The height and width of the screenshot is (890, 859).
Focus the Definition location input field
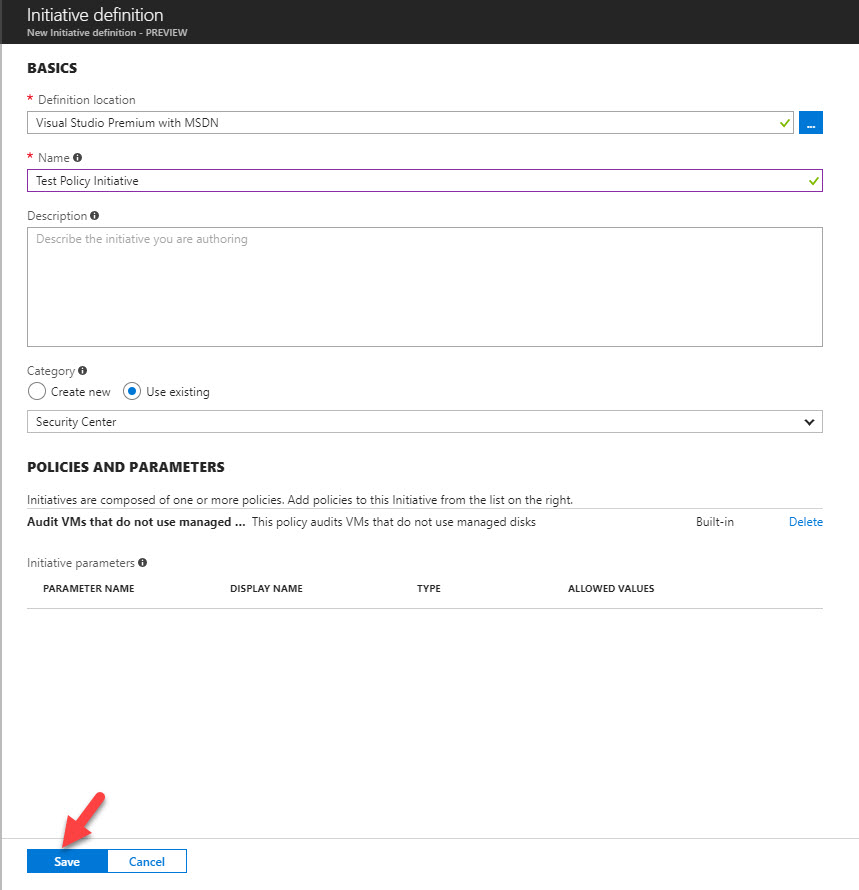pos(410,123)
